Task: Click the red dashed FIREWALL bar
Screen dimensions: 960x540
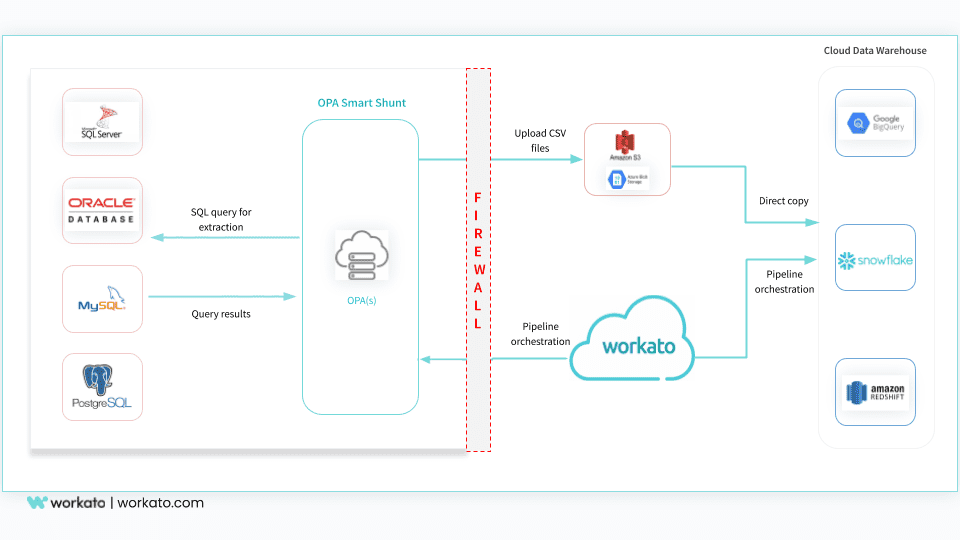Action: point(478,260)
